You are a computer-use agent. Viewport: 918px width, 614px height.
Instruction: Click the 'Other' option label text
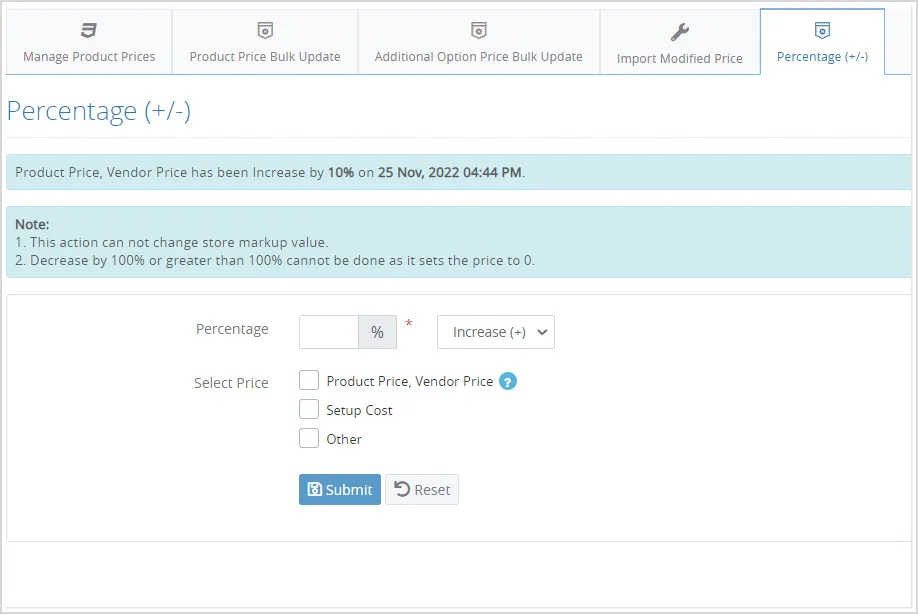click(344, 439)
